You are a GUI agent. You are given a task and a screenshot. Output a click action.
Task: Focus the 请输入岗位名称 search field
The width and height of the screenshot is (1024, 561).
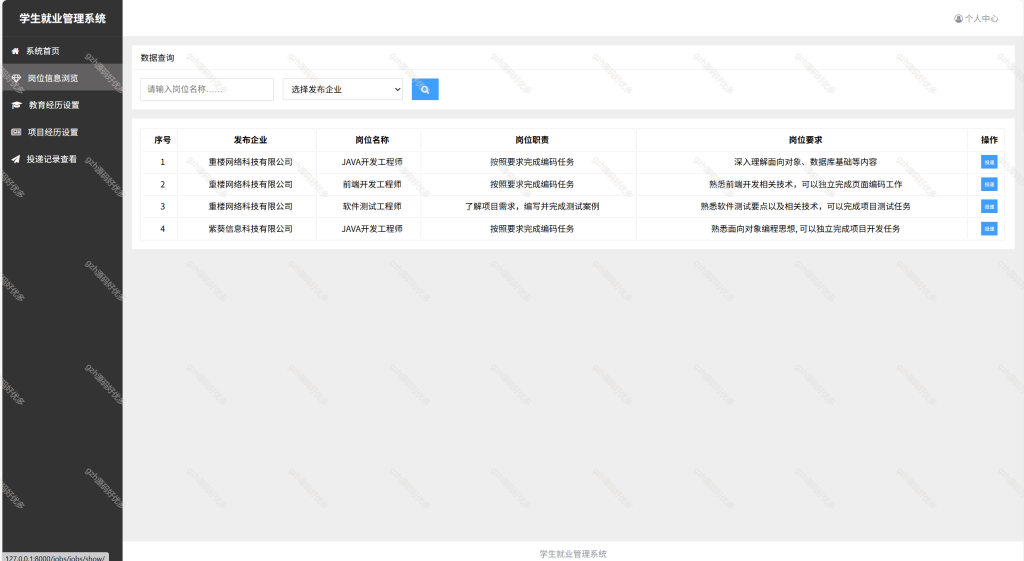point(207,89)
